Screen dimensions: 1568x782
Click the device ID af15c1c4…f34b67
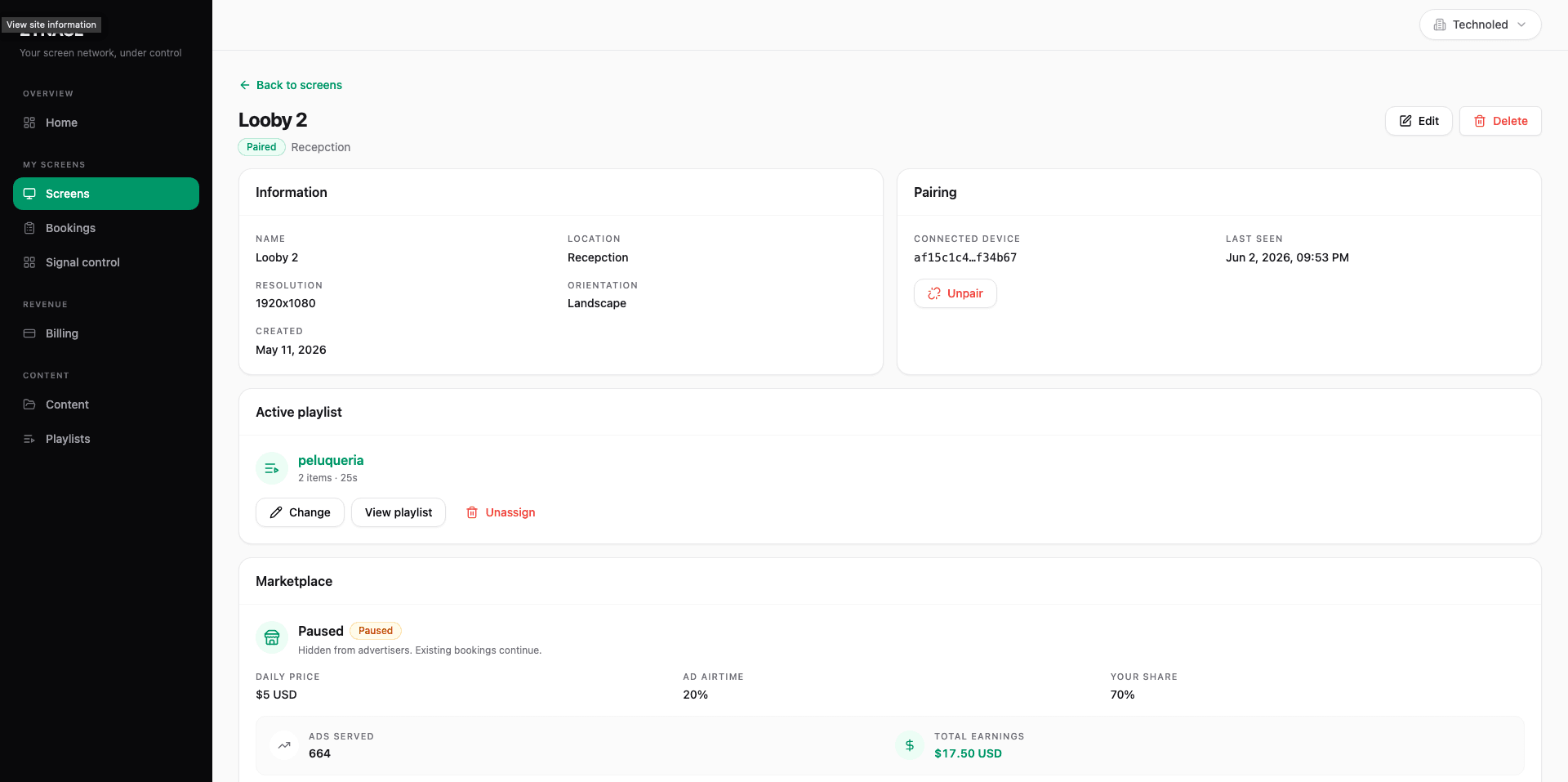[x=965, y=257]
